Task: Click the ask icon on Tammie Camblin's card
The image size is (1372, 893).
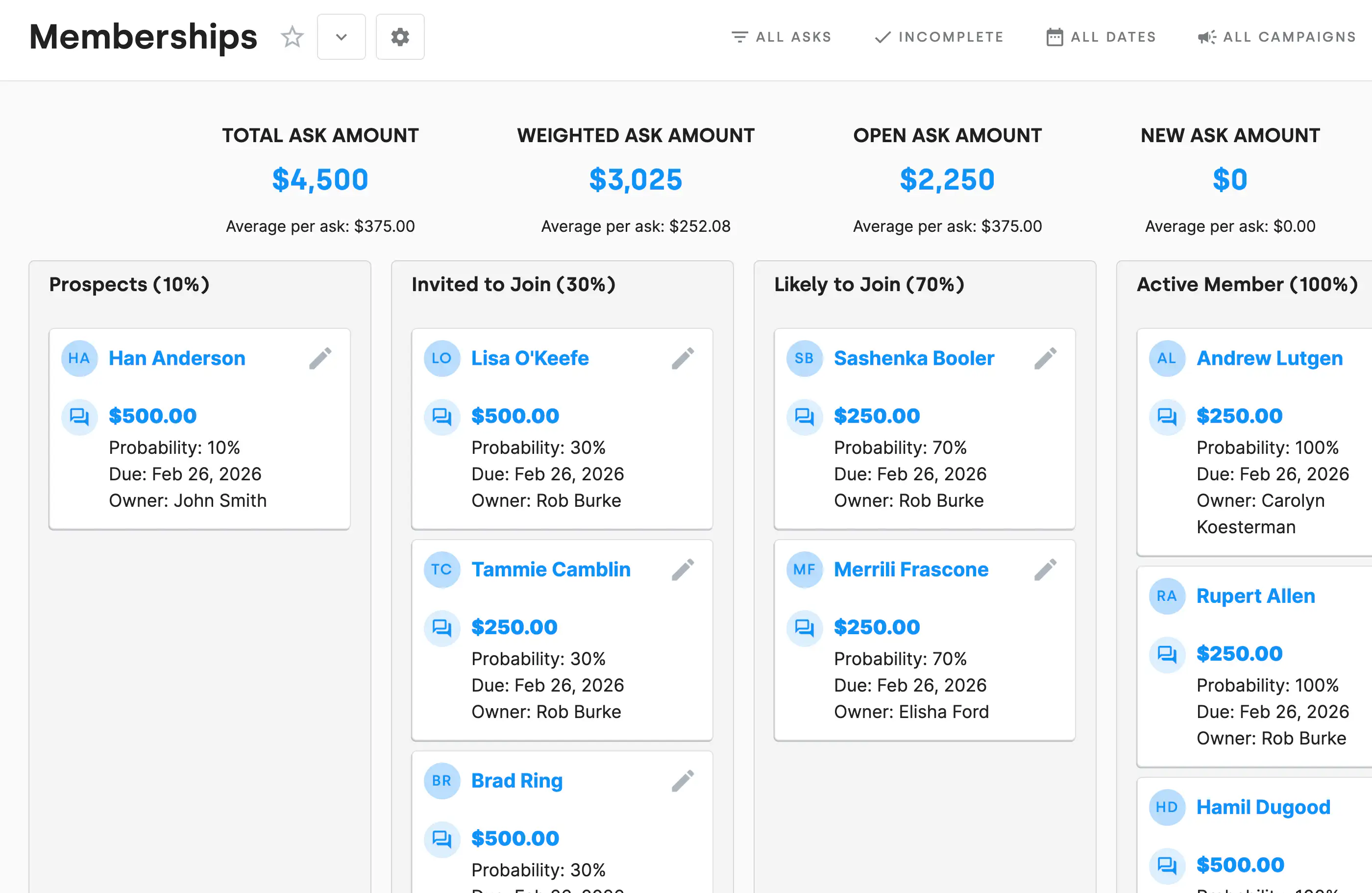Action: 442,627
